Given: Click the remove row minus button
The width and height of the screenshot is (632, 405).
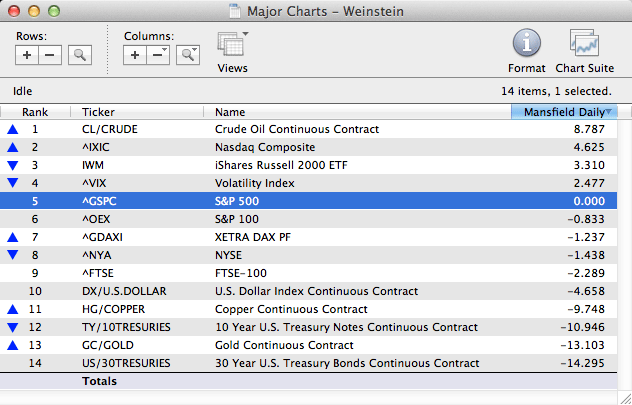Looking at the screenshot, I should 49,55.
